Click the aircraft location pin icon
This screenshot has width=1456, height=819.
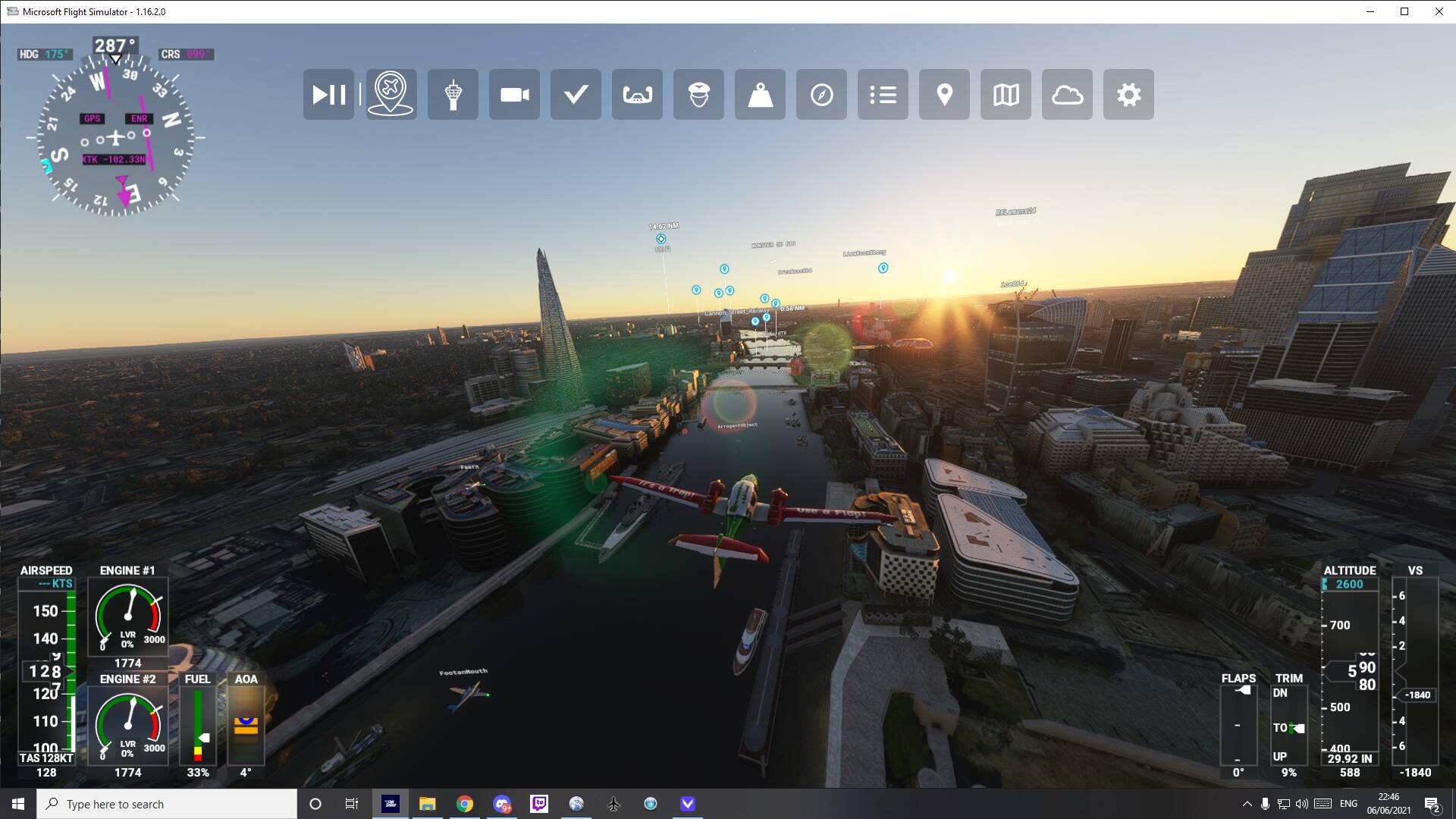tap(391, 95)
